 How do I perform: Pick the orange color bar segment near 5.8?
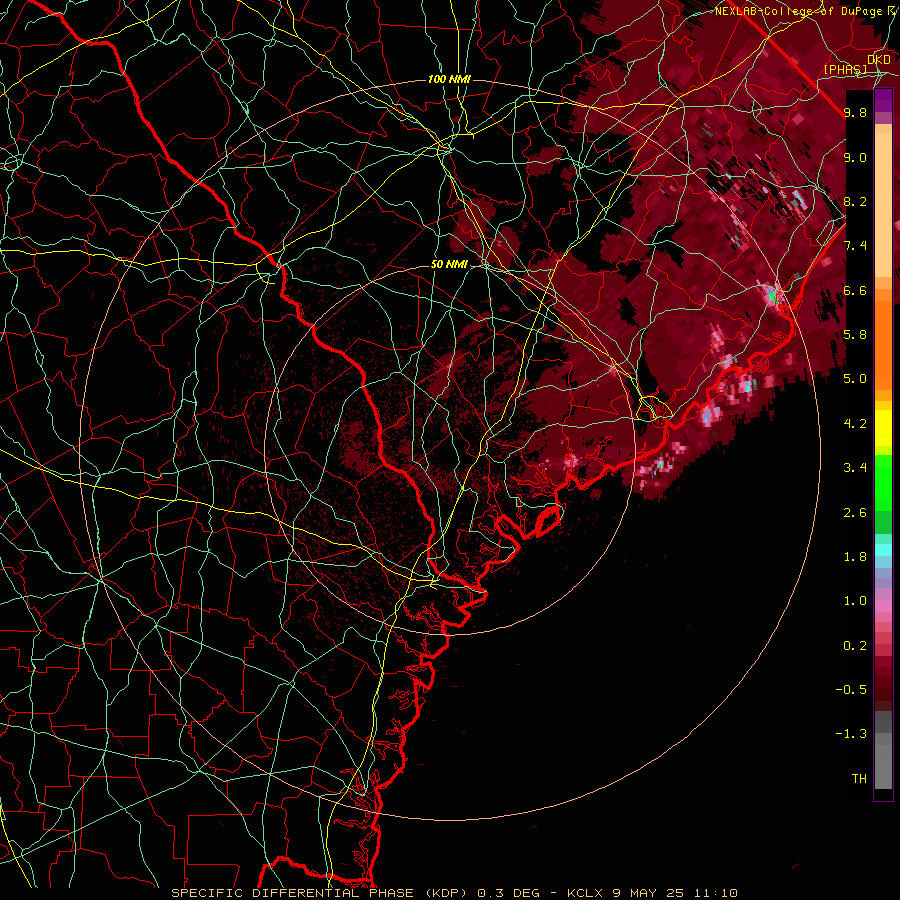883,344
